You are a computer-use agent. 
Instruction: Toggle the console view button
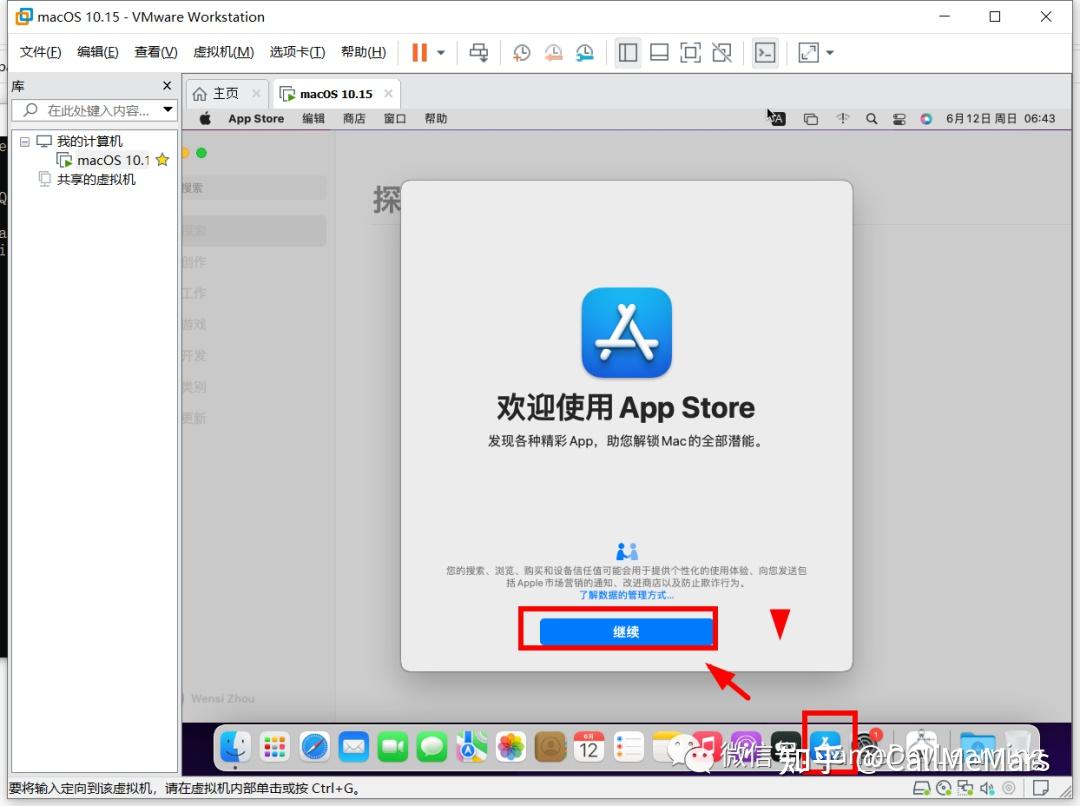[x=765, y=52]
